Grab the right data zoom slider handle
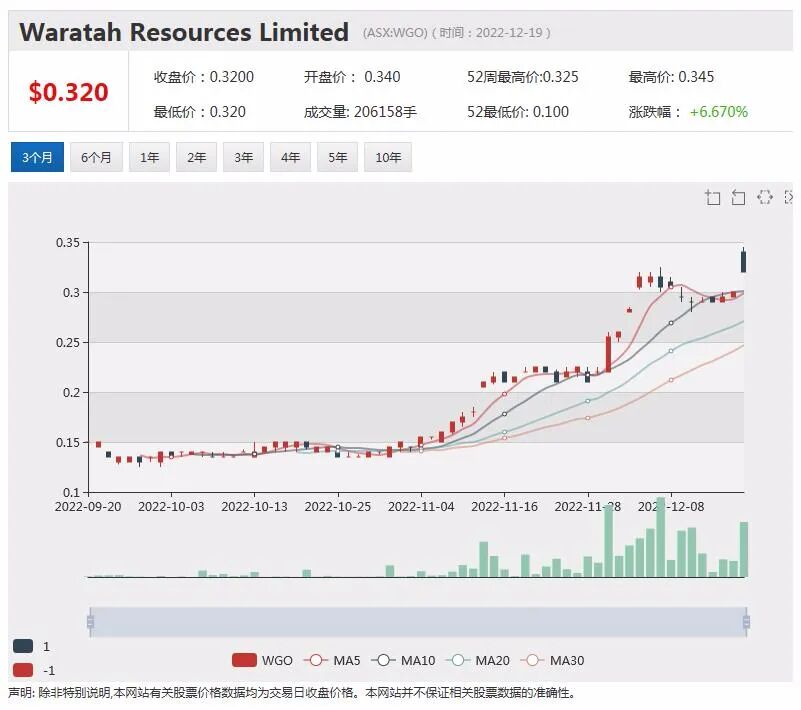Screen dimensions: 801x710 point(746,622)
